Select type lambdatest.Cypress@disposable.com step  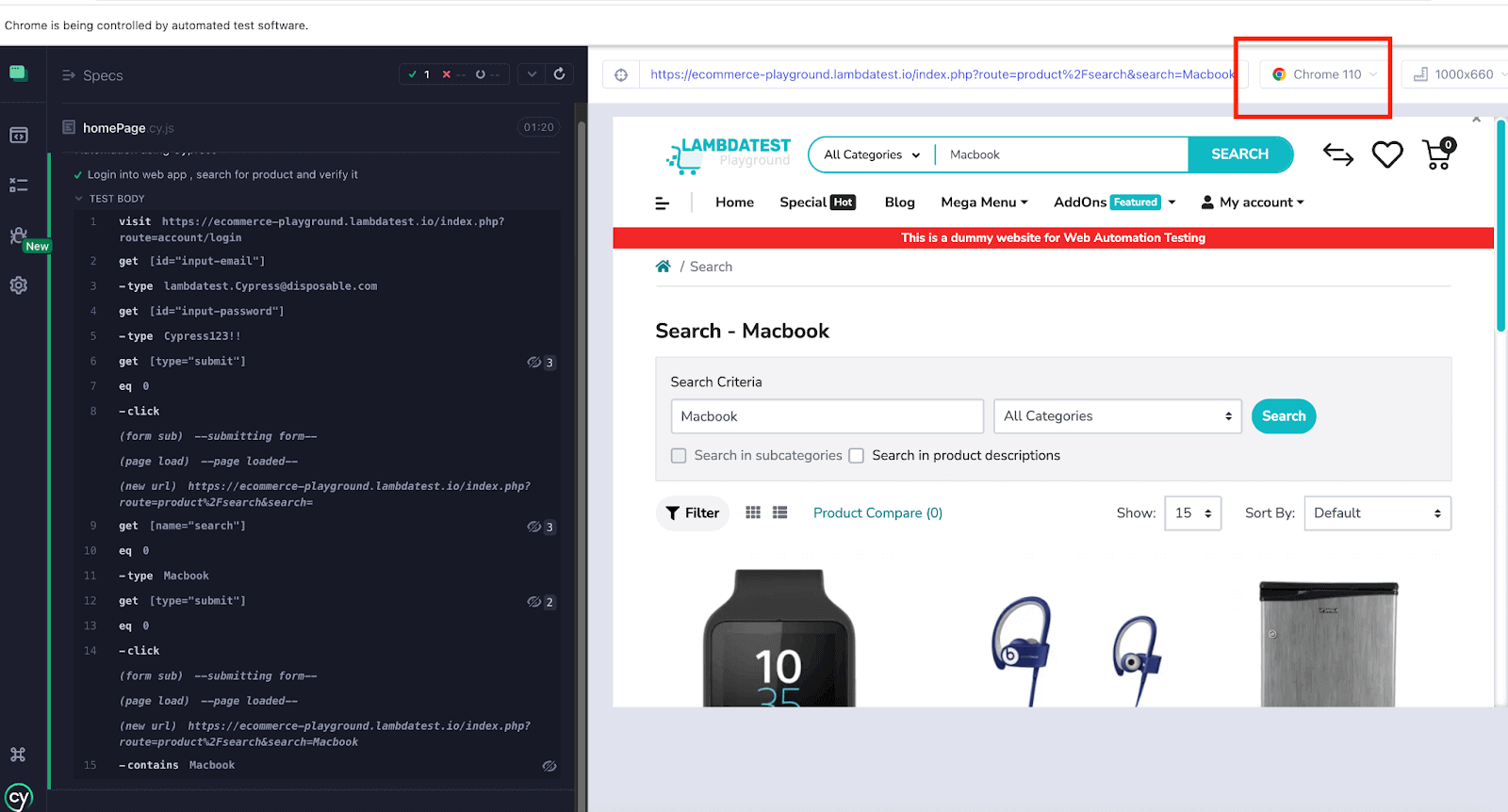[316, 286]
